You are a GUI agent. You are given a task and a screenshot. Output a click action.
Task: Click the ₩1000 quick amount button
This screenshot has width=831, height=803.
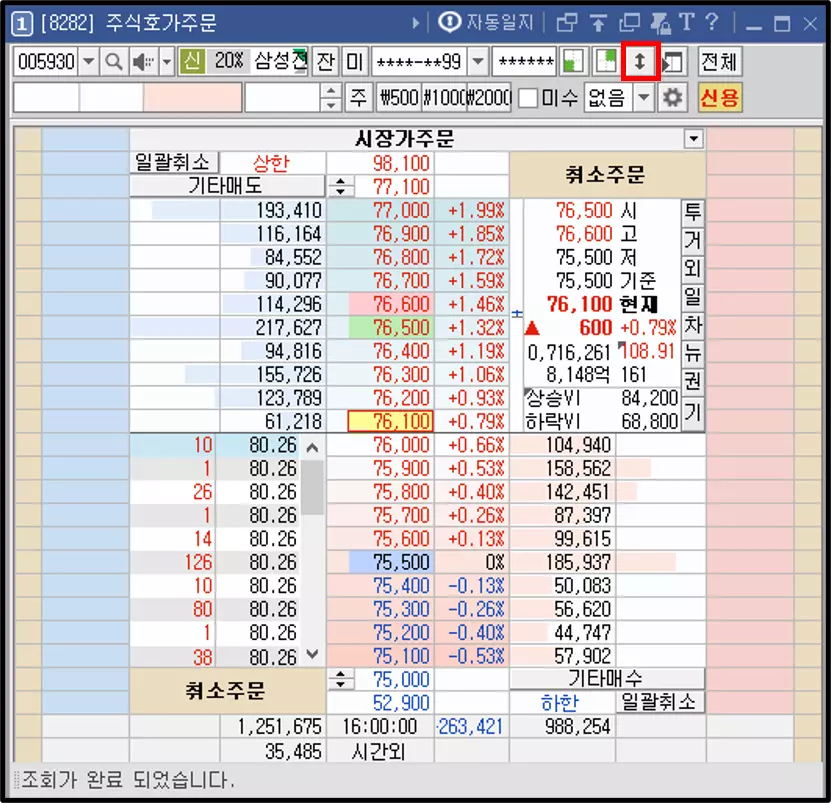pos(444,98)
